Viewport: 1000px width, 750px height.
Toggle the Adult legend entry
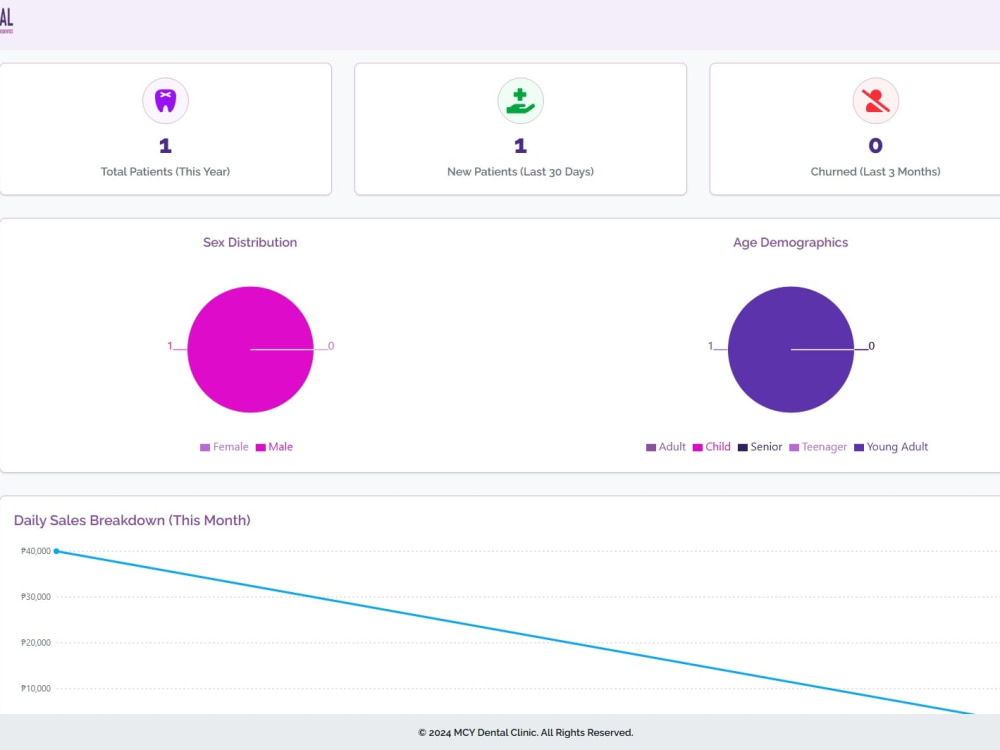[666, 447]
